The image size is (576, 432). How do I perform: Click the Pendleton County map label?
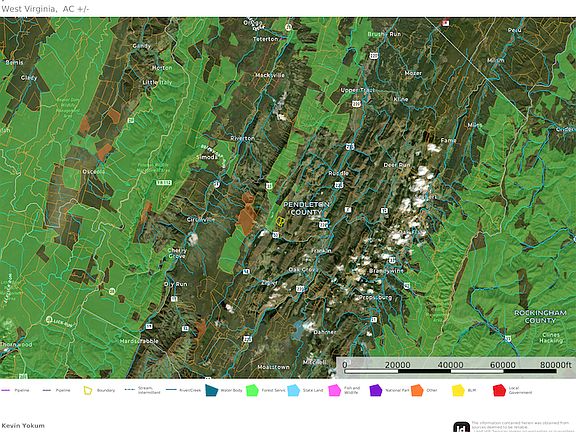[x=306, y=208]
